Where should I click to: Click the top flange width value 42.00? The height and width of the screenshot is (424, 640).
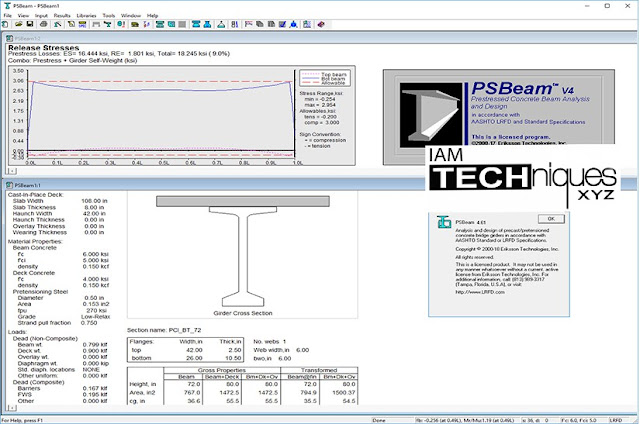coord(194,350)
